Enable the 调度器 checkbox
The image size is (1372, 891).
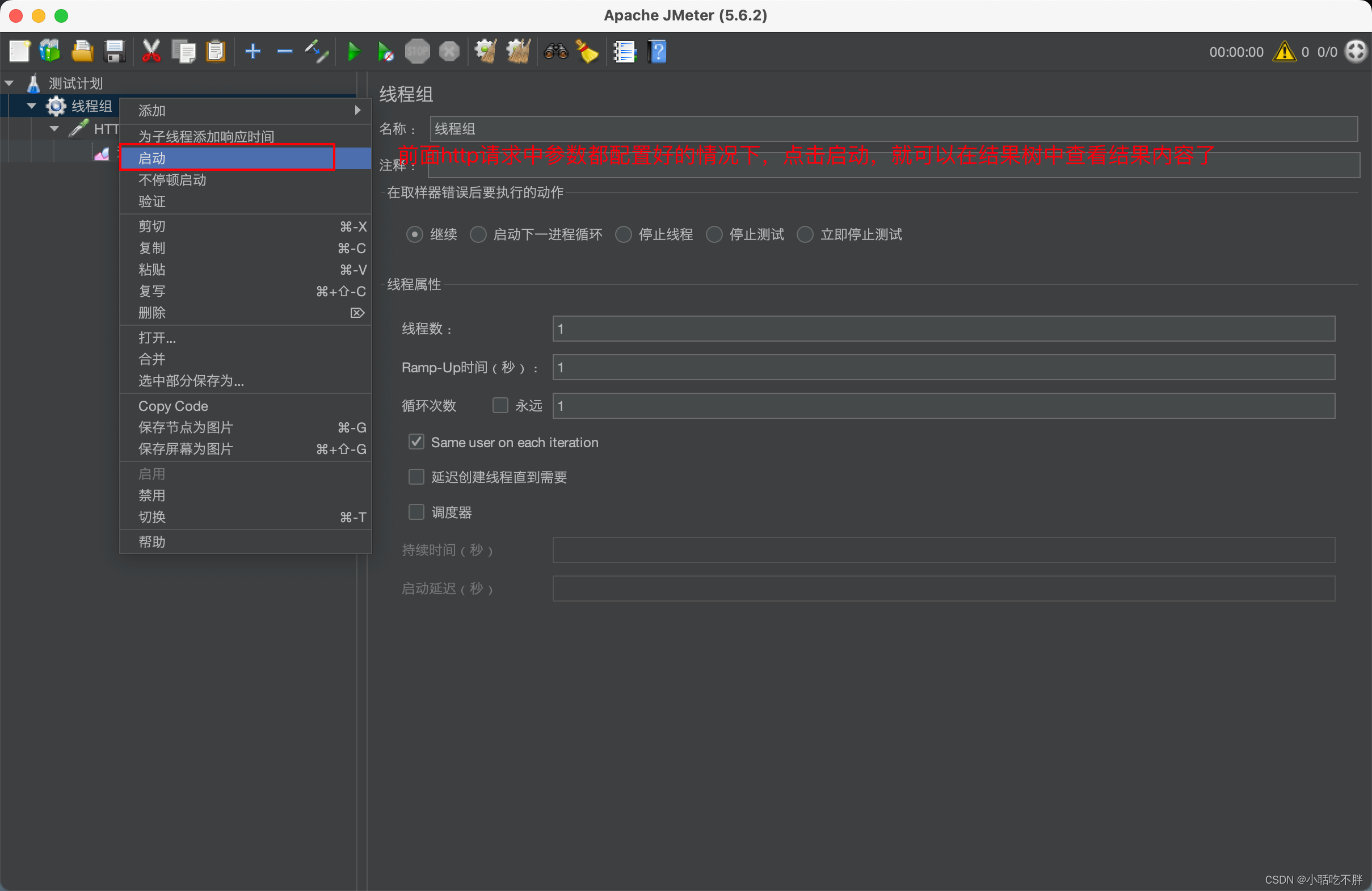click(x=416, y=512)
